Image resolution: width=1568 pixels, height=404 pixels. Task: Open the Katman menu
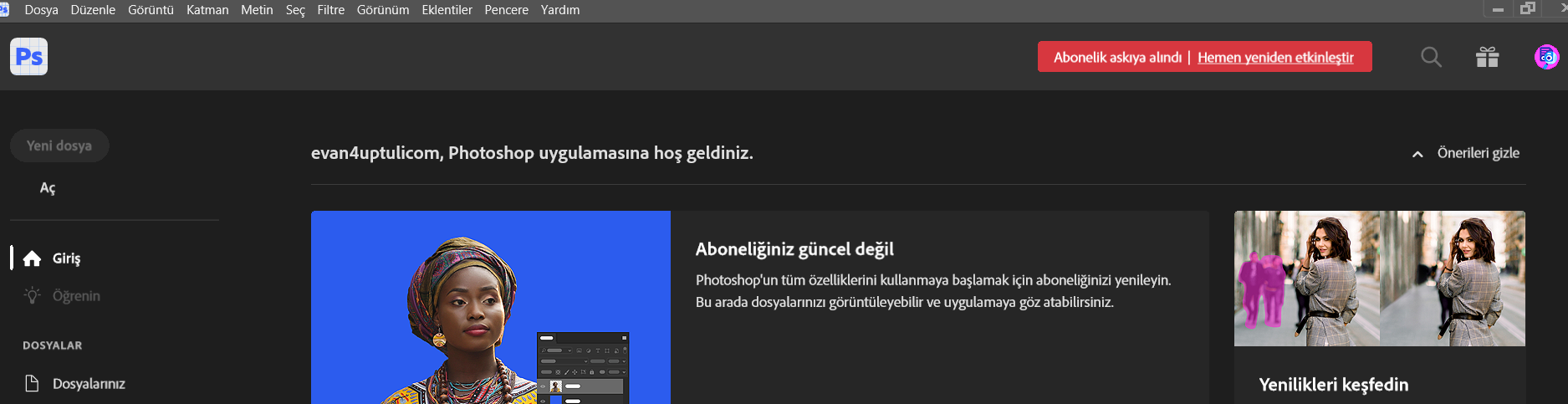click(207, 10)
